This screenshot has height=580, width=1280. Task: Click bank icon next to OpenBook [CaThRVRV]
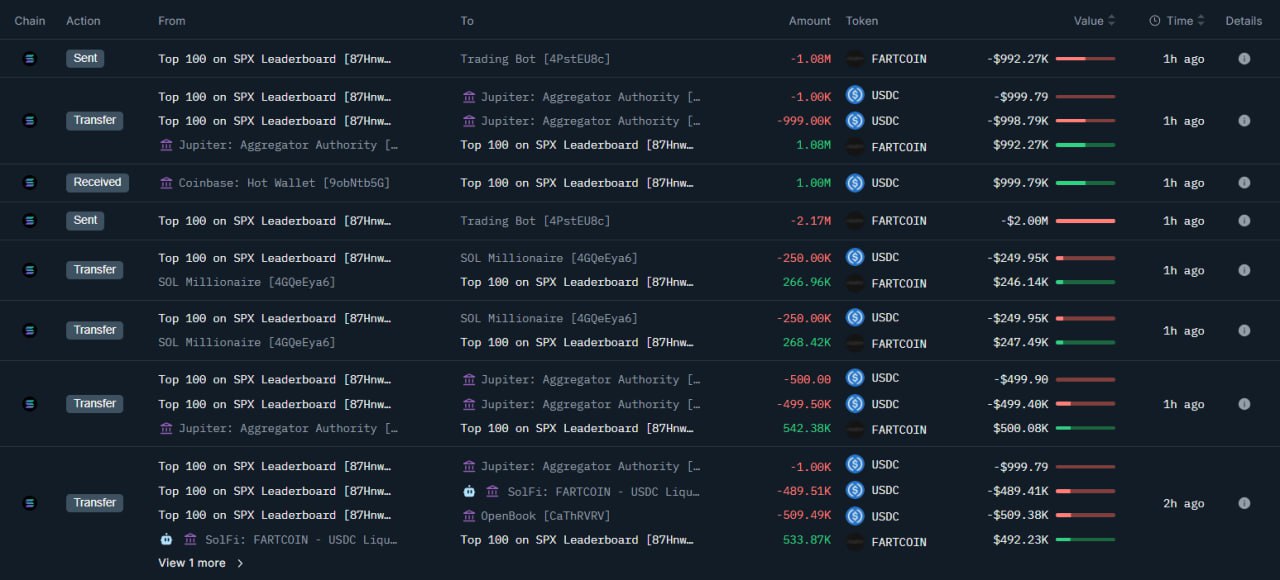pos(470,516)
